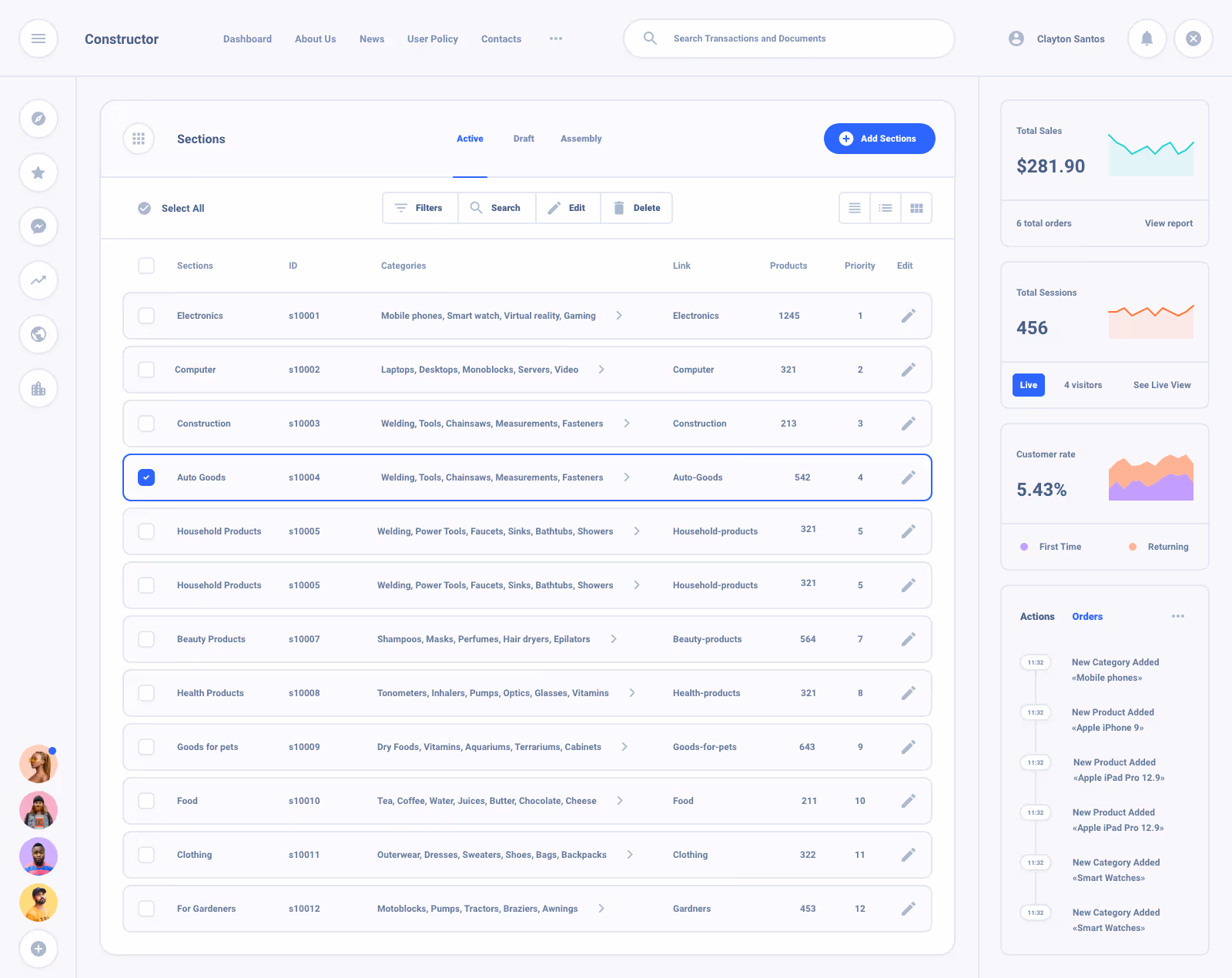Screen dimensions: 1232x978
Task: Select the analytics trends icon in sidebar
Action: coord(38,280)
